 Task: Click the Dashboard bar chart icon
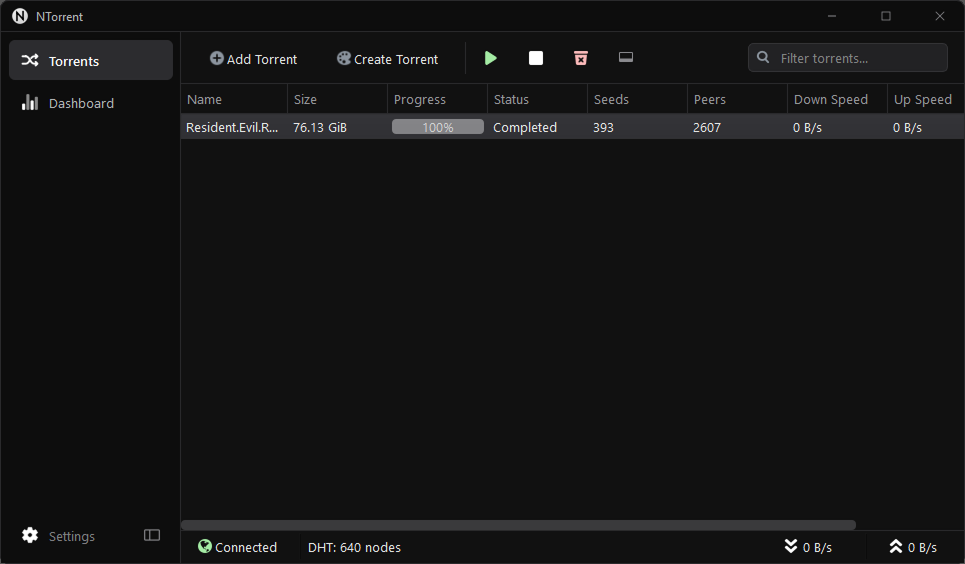(x=30, y=102)
